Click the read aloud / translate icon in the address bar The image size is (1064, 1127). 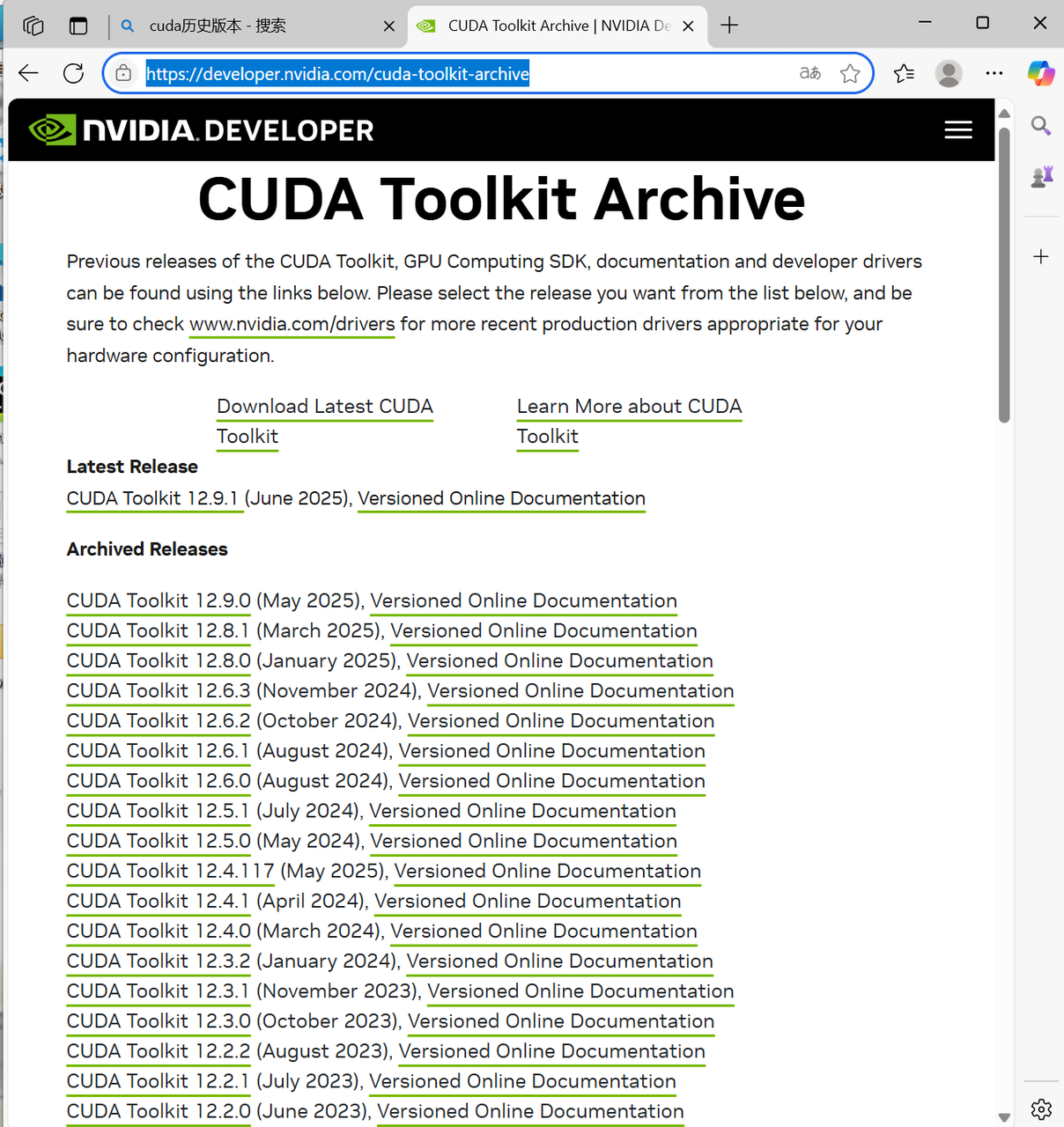click(x=810, y=73)
